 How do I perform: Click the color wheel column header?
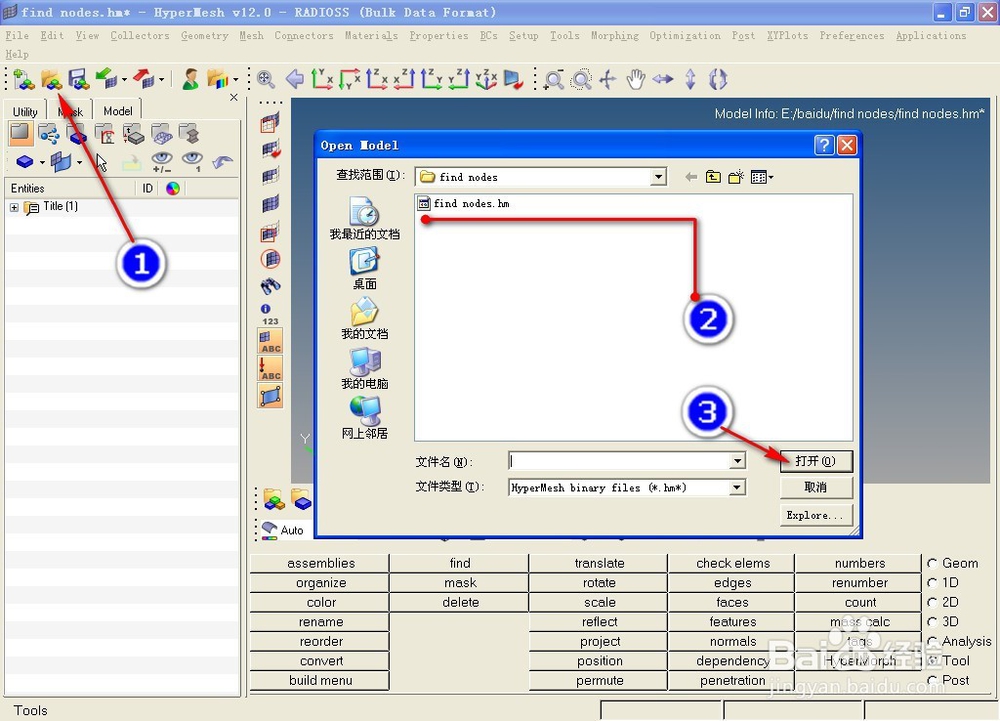[173, 189]
